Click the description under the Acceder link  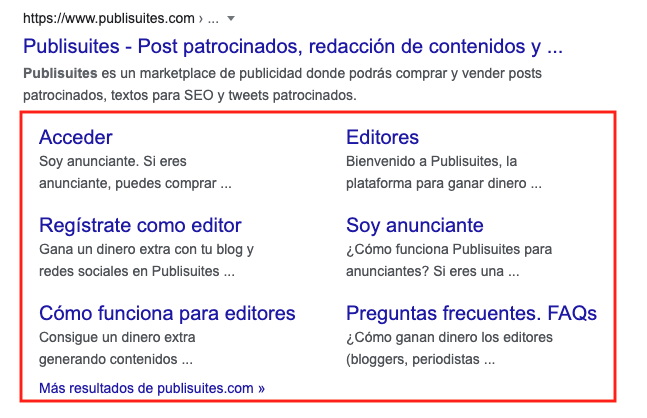tap(112, 161)
